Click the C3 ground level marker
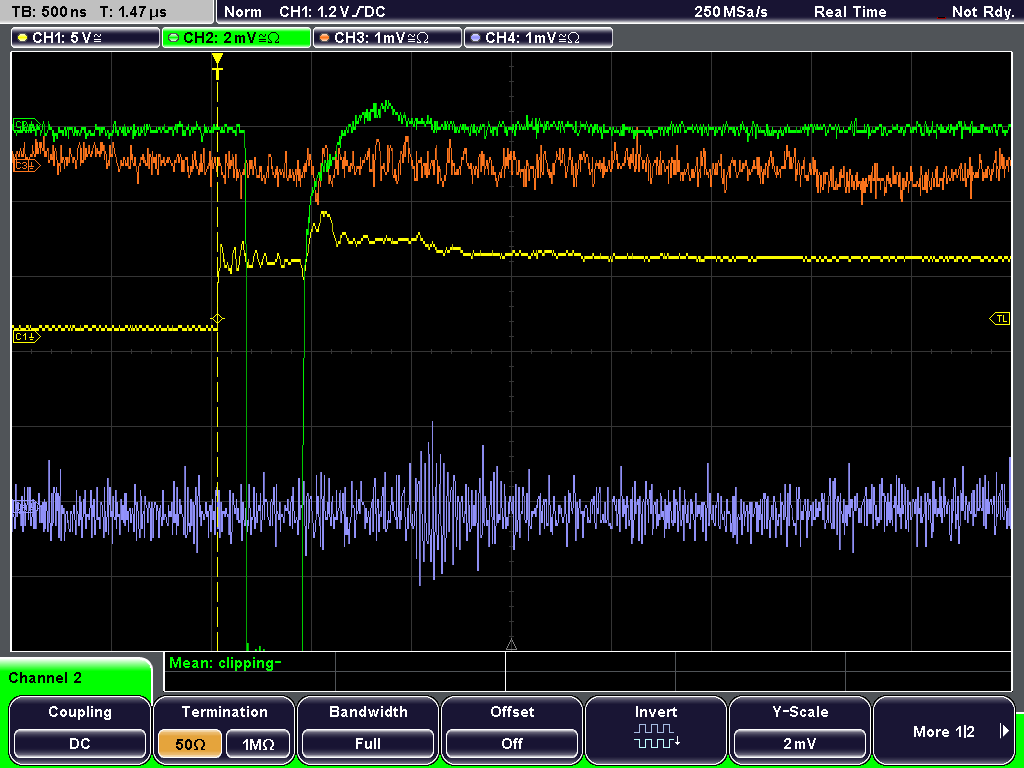This screenshot has width=1024, height=768. pyautogui.click(x=27, y=166)
